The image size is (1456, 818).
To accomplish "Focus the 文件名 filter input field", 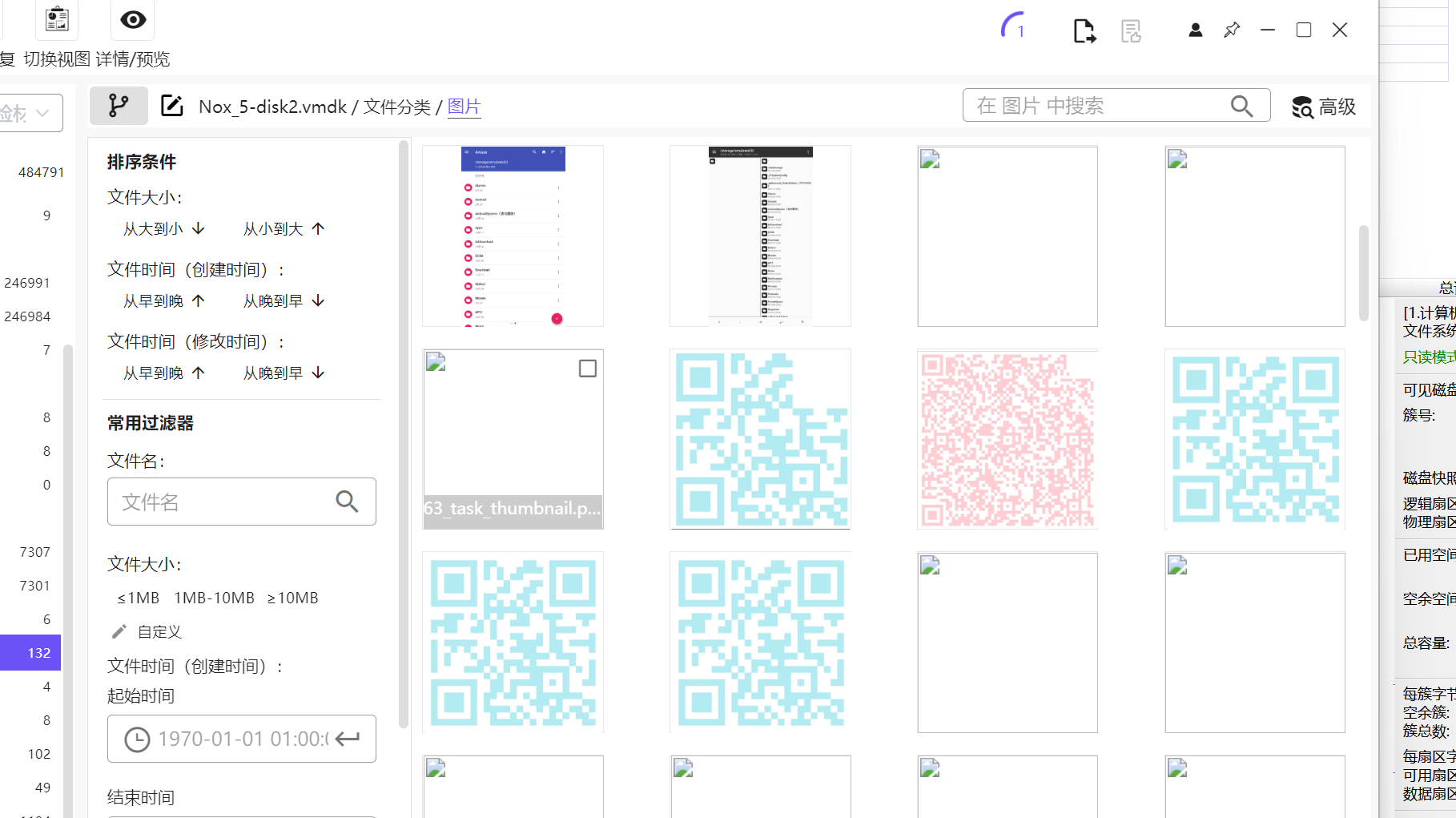I will point(242,502).
